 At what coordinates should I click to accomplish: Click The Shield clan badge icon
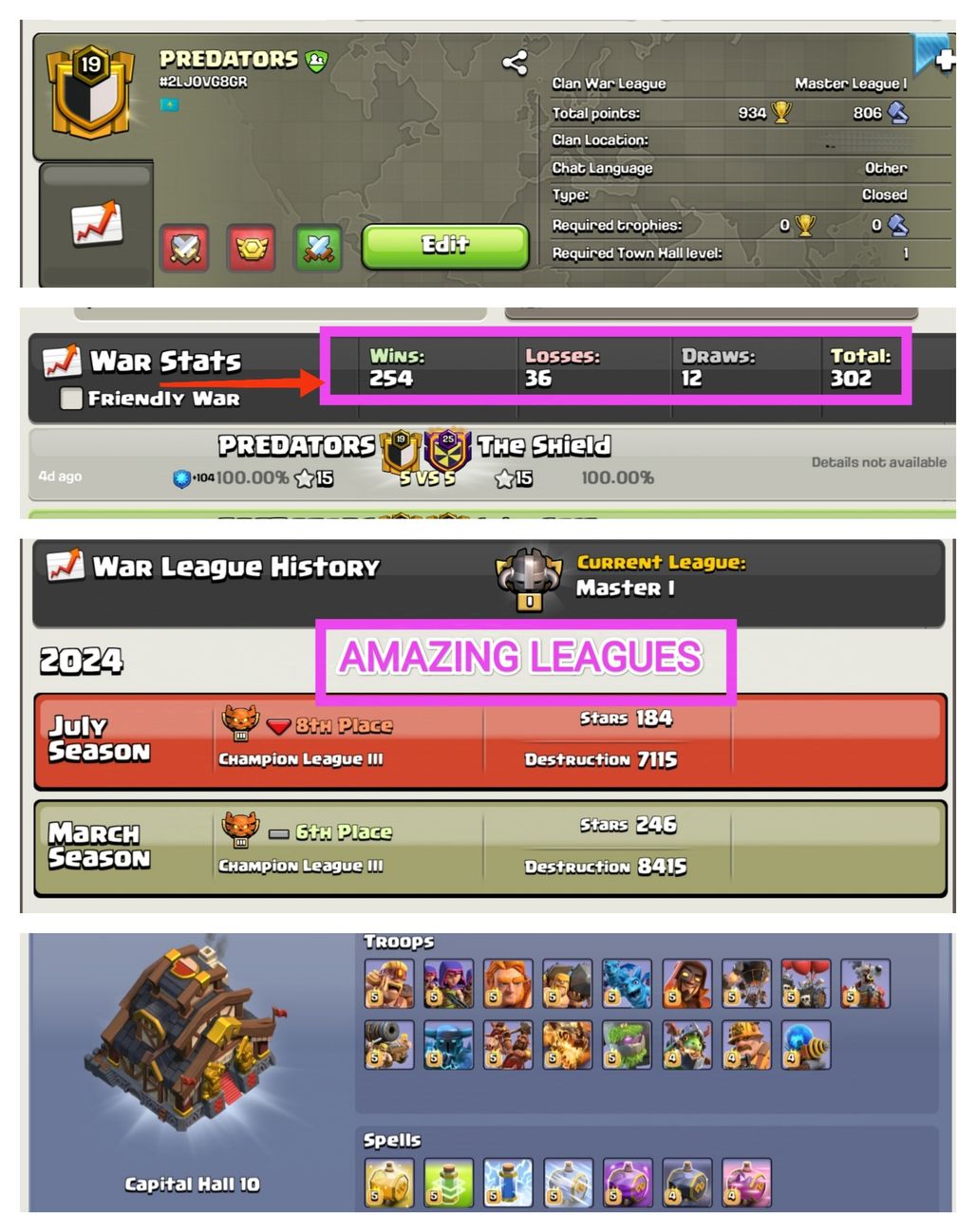[x=448, y=452]
